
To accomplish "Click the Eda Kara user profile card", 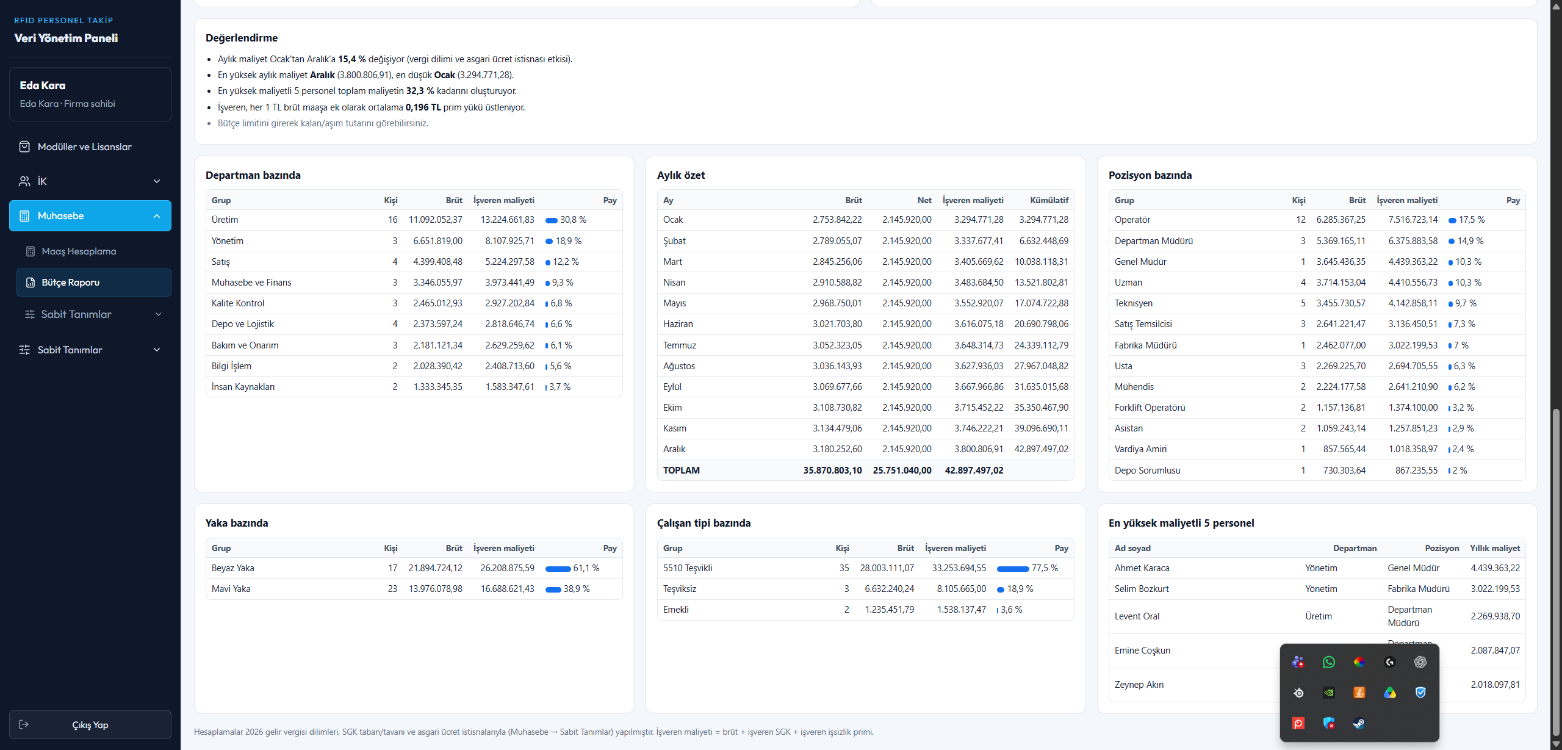I will (90, 94).
